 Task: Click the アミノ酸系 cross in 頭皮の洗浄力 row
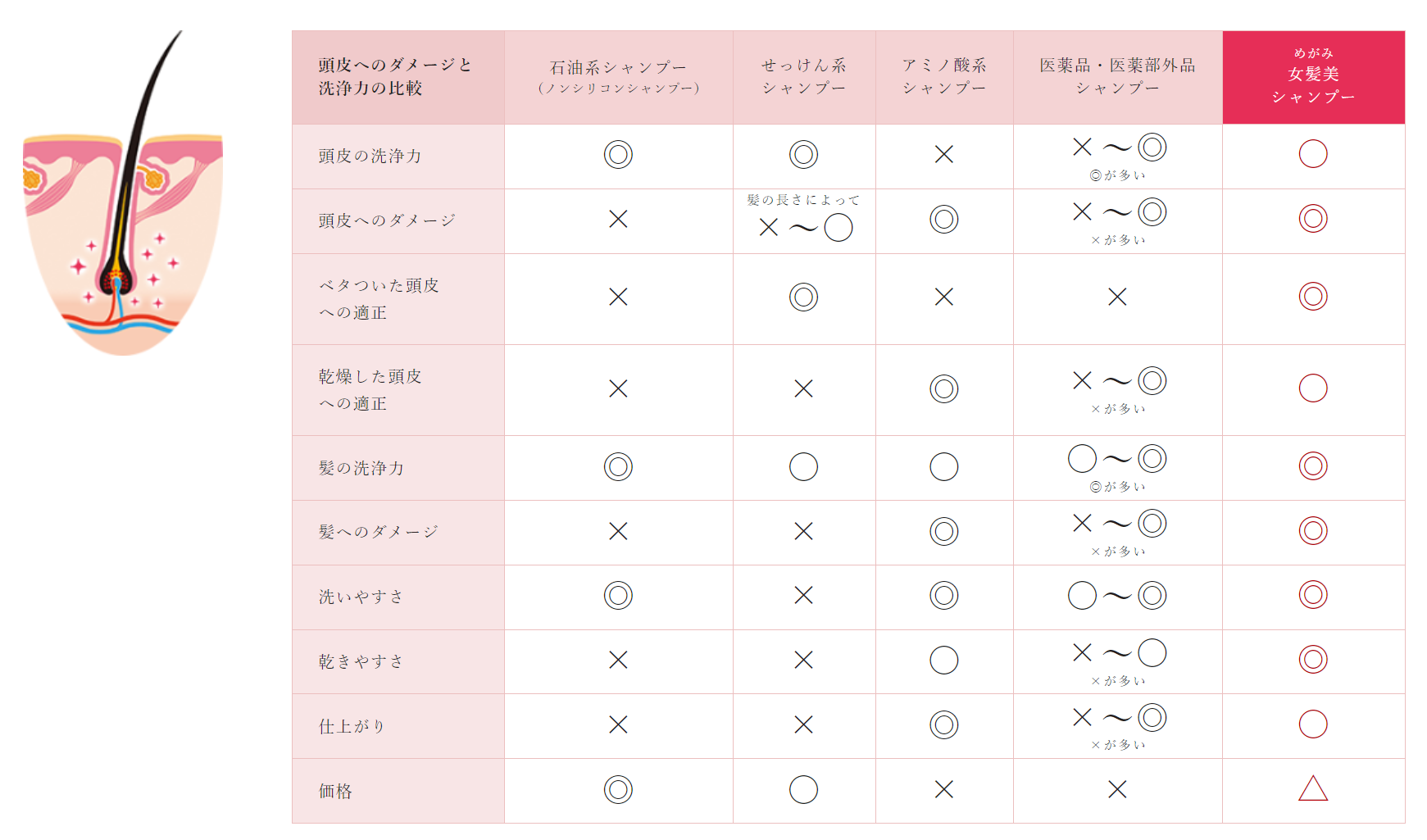point(944,154)
